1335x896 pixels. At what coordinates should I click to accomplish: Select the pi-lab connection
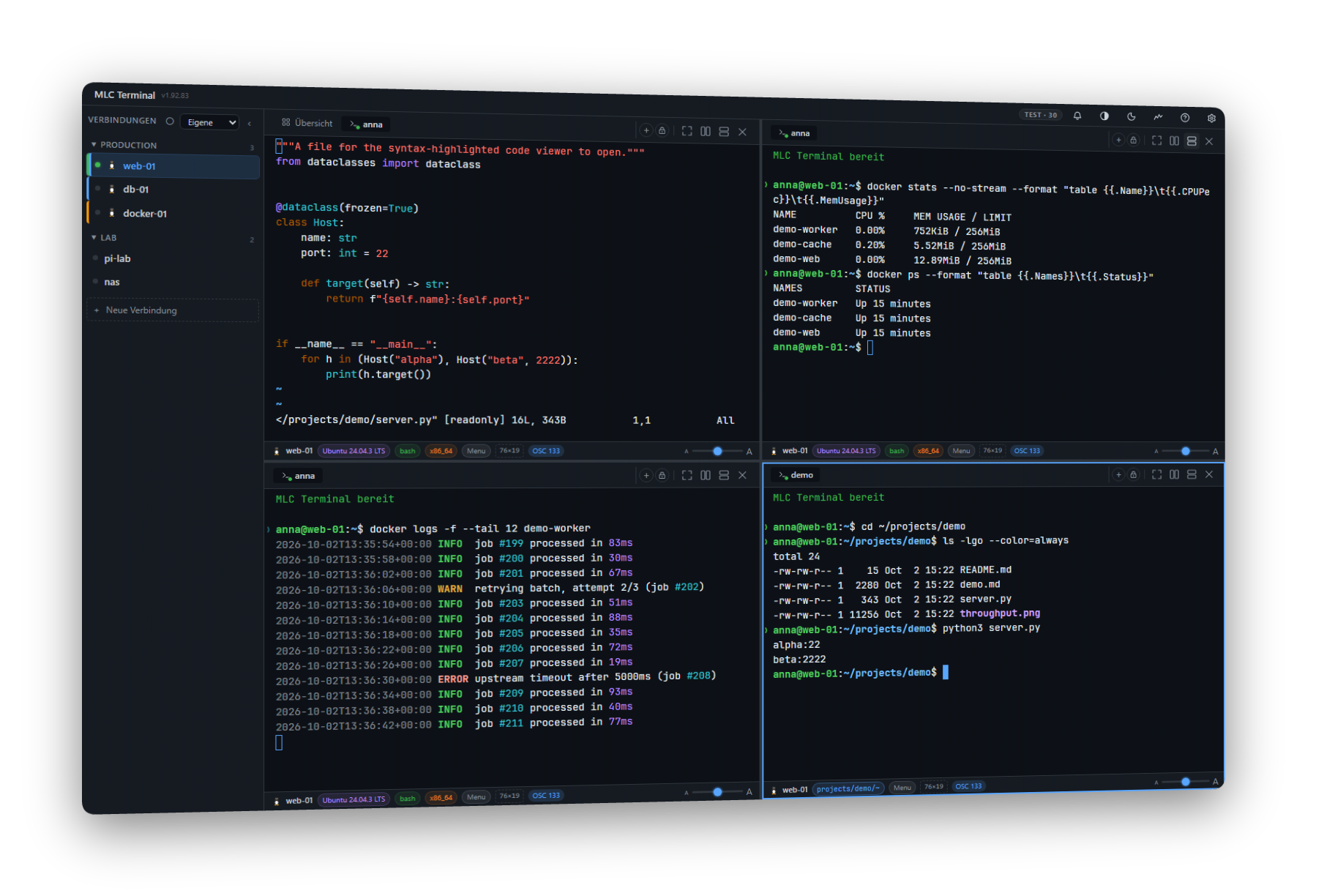point(173,258)
